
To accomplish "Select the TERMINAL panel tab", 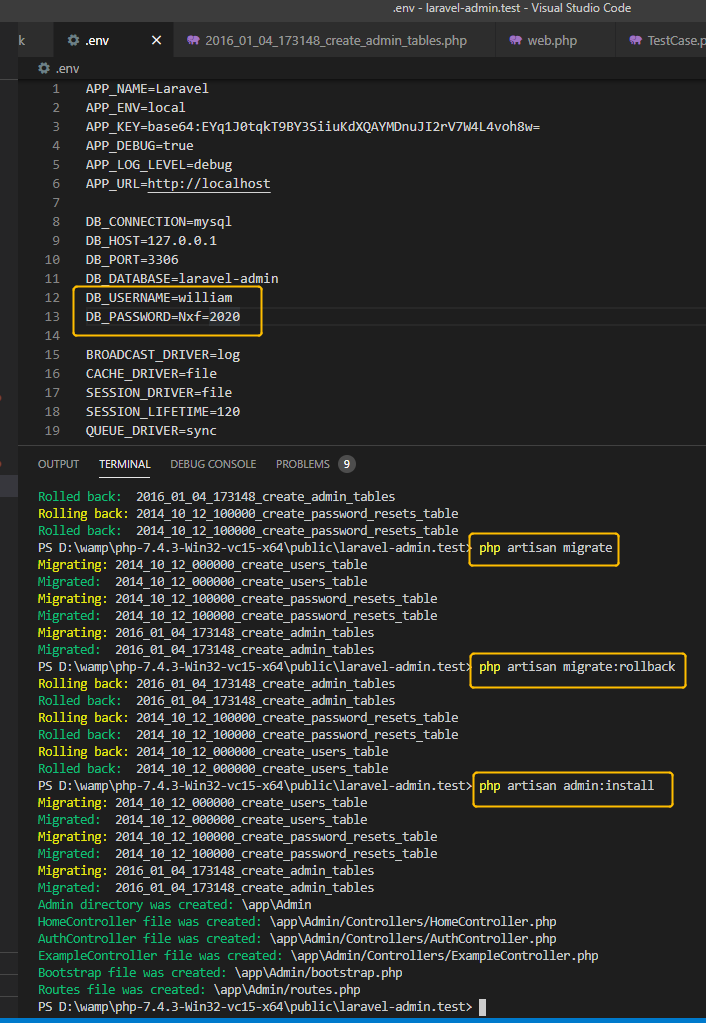I will 125,464.
